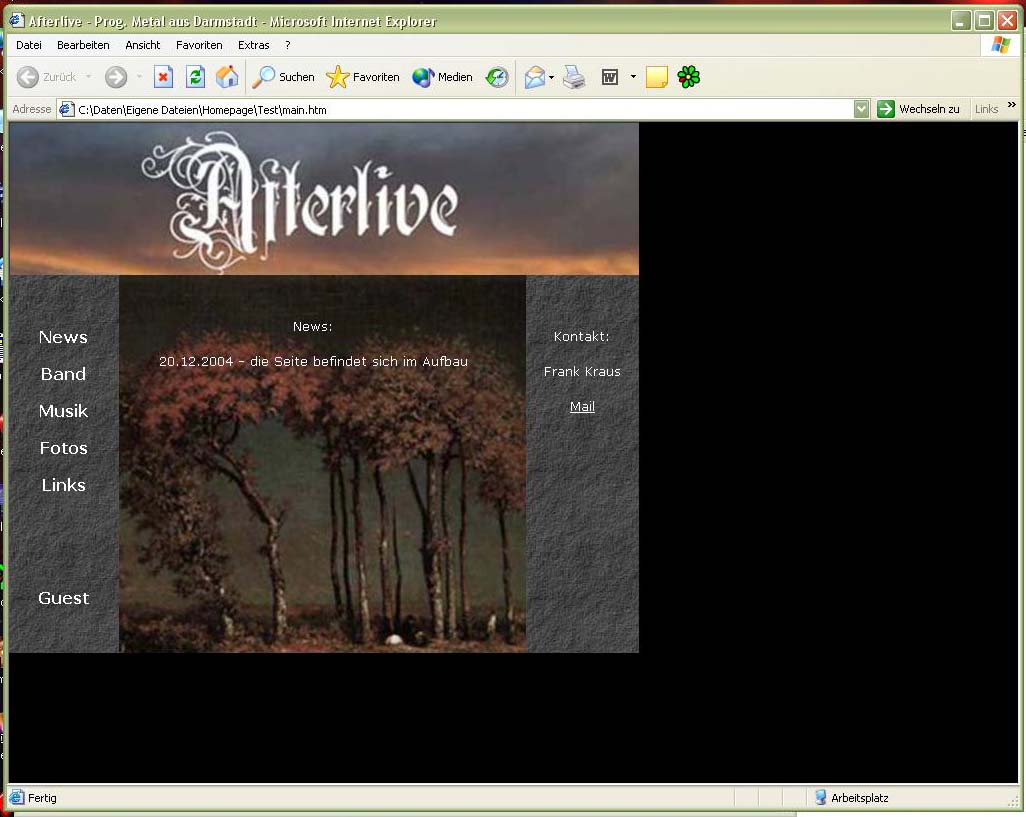Screen dimensions: 1026x817
Task: Open the Ansicht menu
Action: click(x=143, y=45)
